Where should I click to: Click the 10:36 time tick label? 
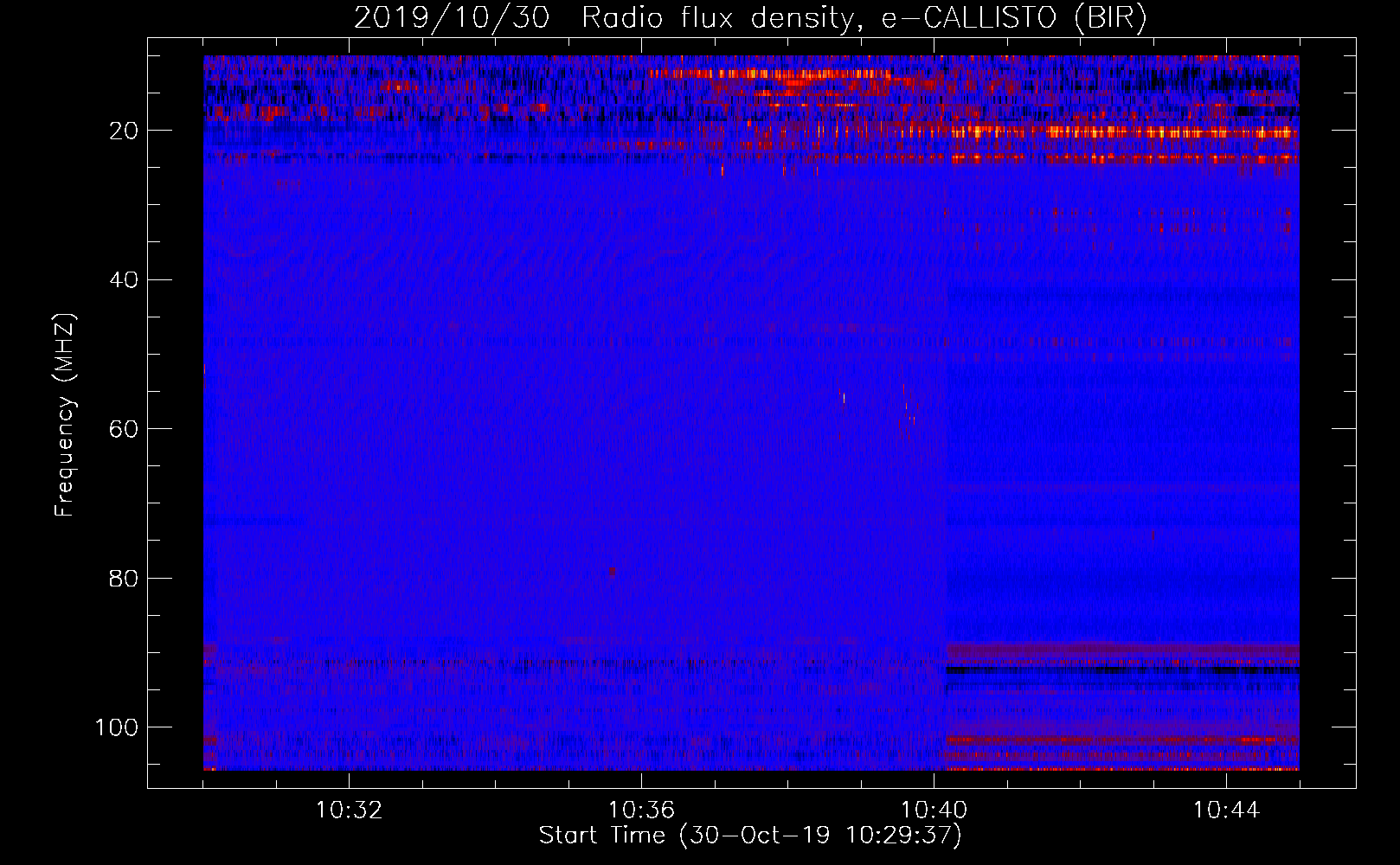641,811
